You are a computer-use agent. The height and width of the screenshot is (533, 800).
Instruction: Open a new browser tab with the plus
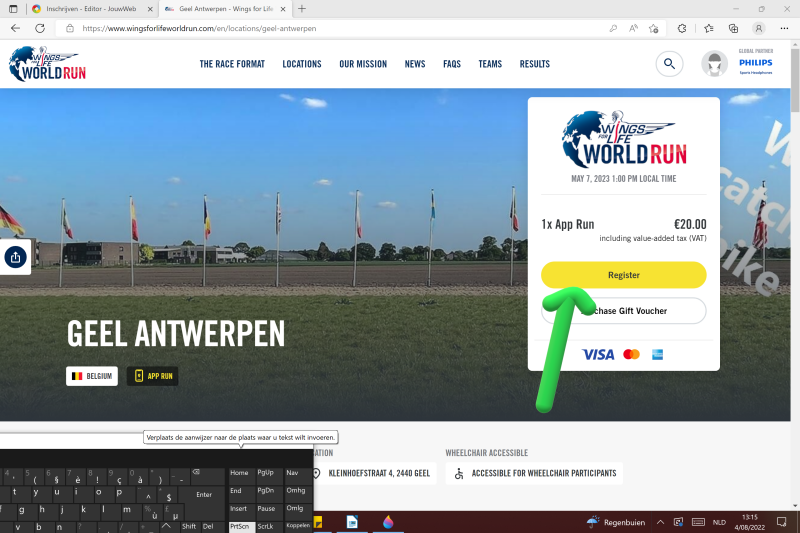click(302, 9)
